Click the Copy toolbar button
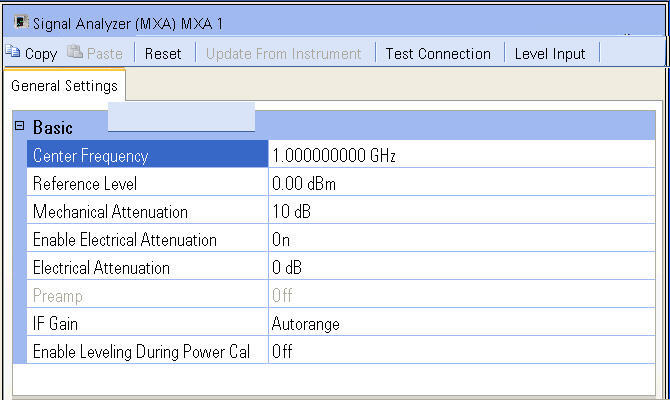This screenshot has width=670, height=400. pos(31,54)
